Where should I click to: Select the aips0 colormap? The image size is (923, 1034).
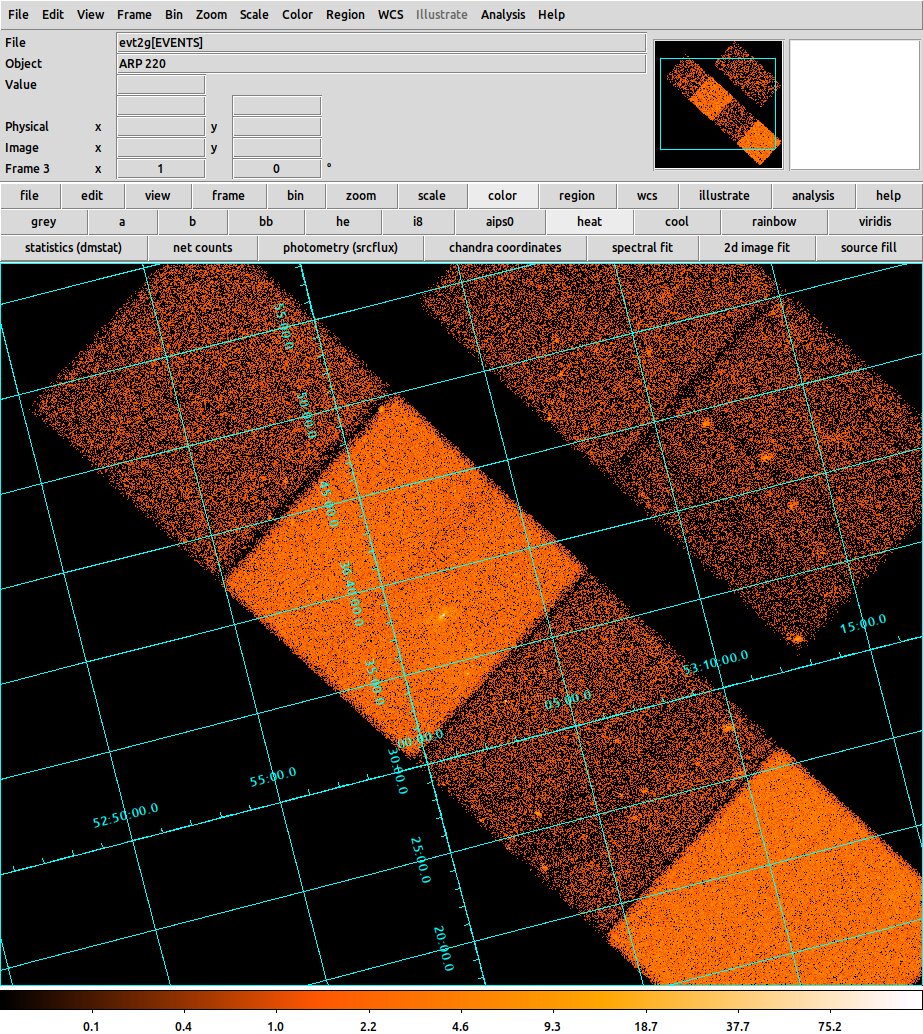point(499,222)
